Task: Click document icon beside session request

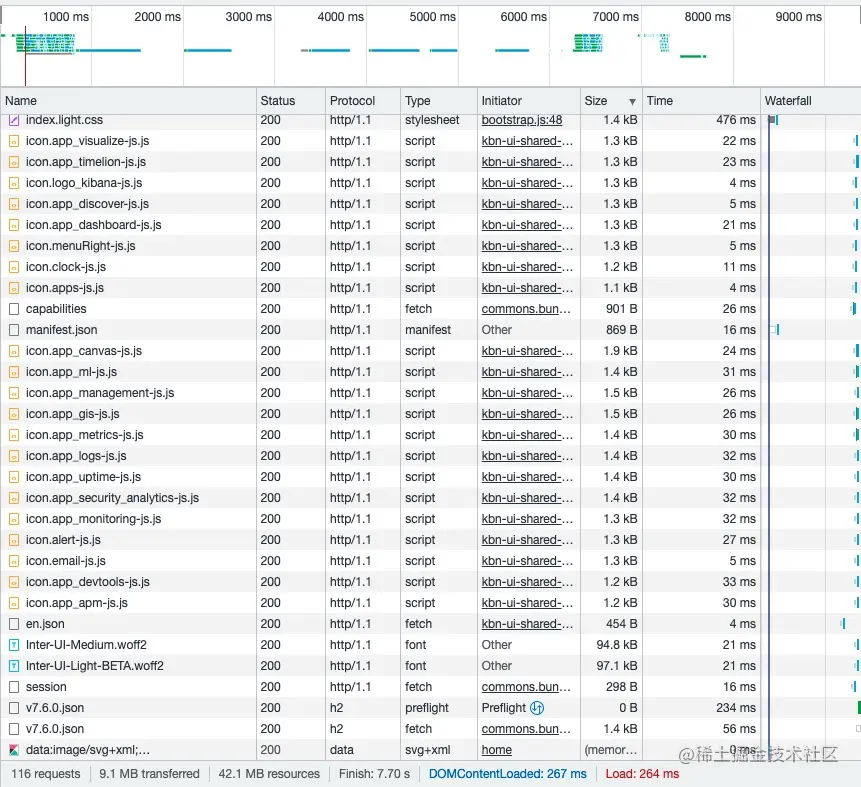Action: [14, 687]
